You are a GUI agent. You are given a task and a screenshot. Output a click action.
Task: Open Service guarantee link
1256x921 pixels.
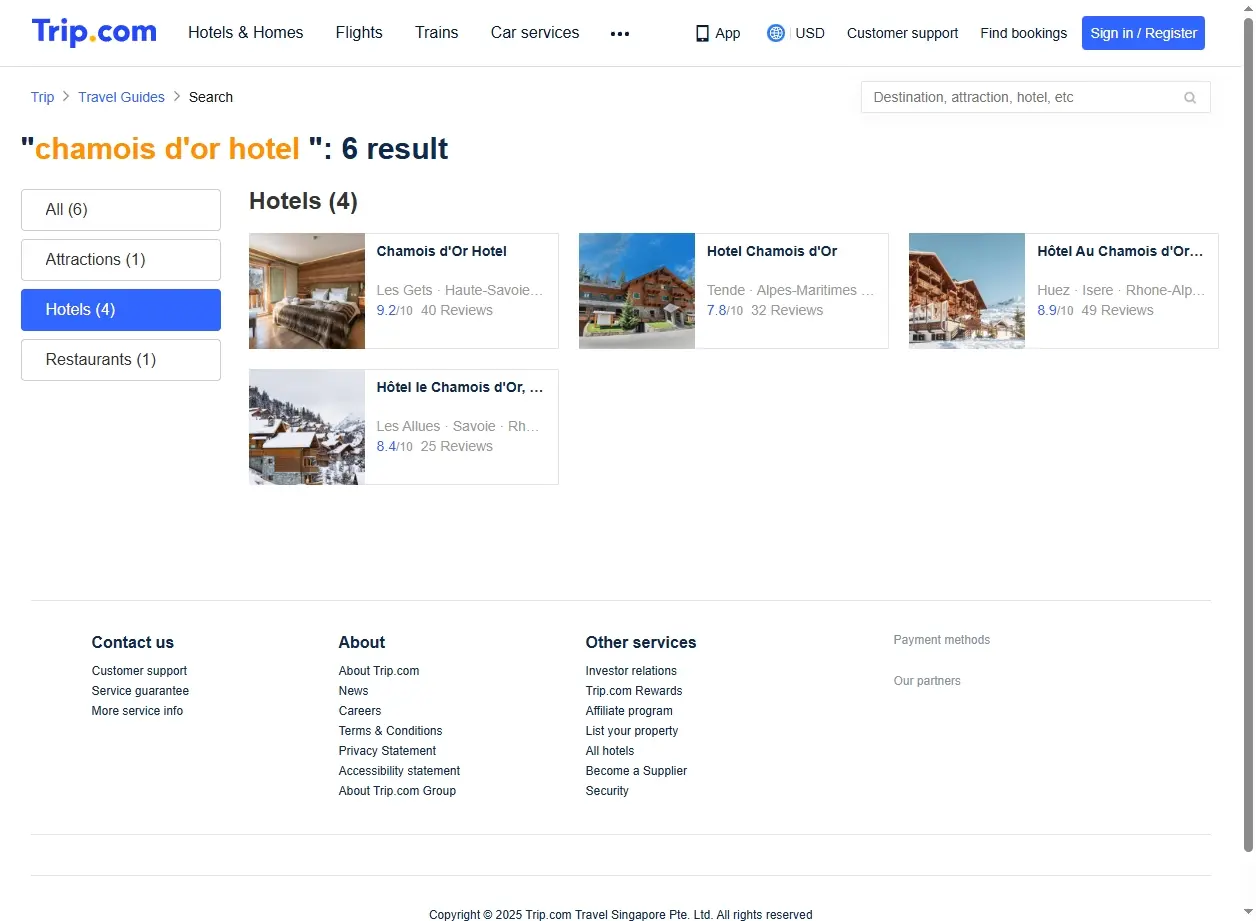[x=140, y=691]
